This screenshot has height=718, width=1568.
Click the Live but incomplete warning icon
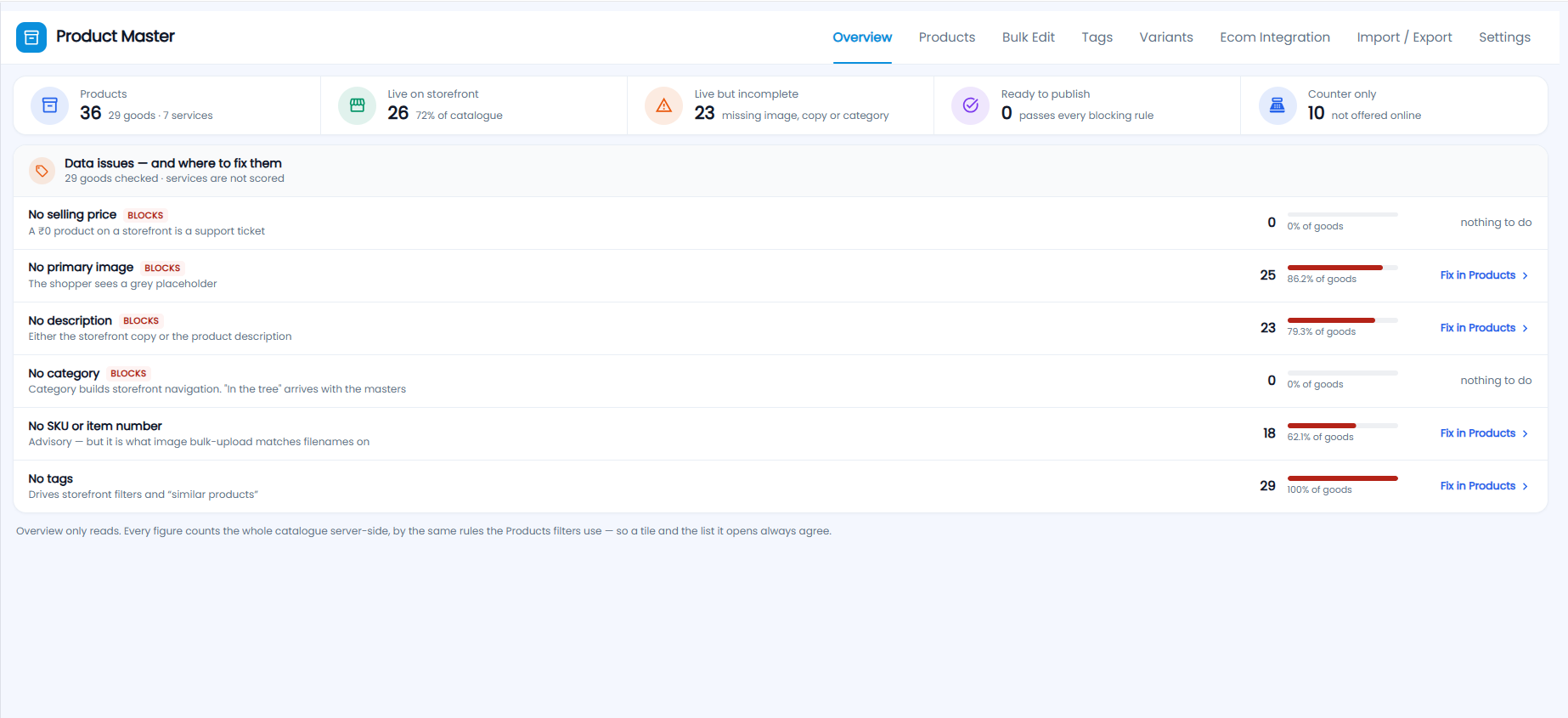coord(664,105)
